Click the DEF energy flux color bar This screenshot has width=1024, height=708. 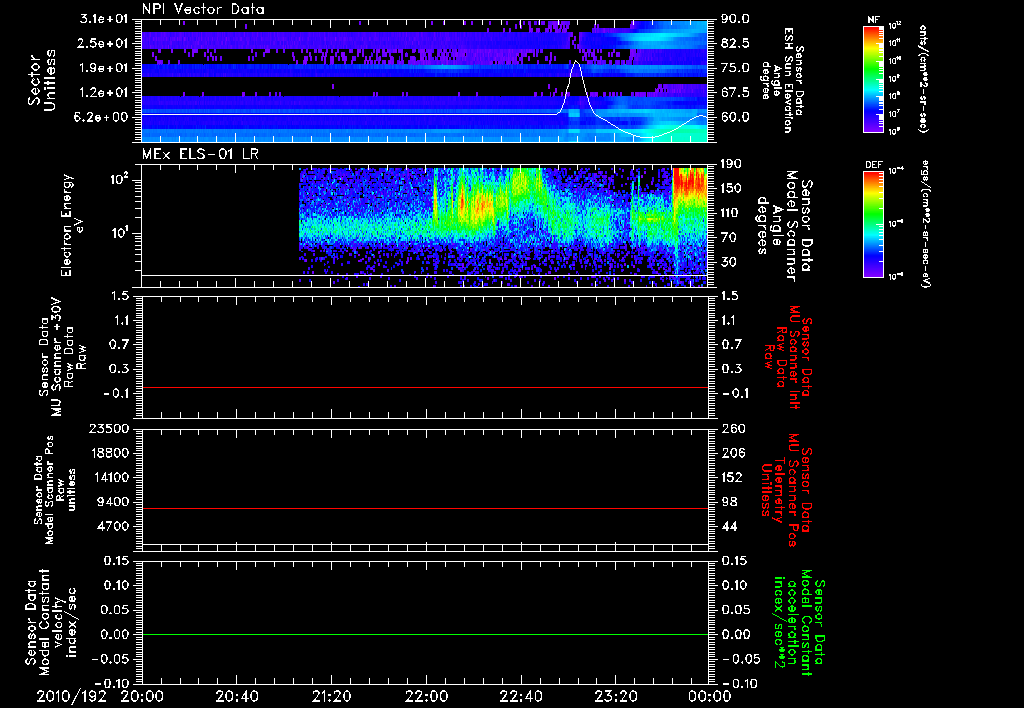point(874,224)
